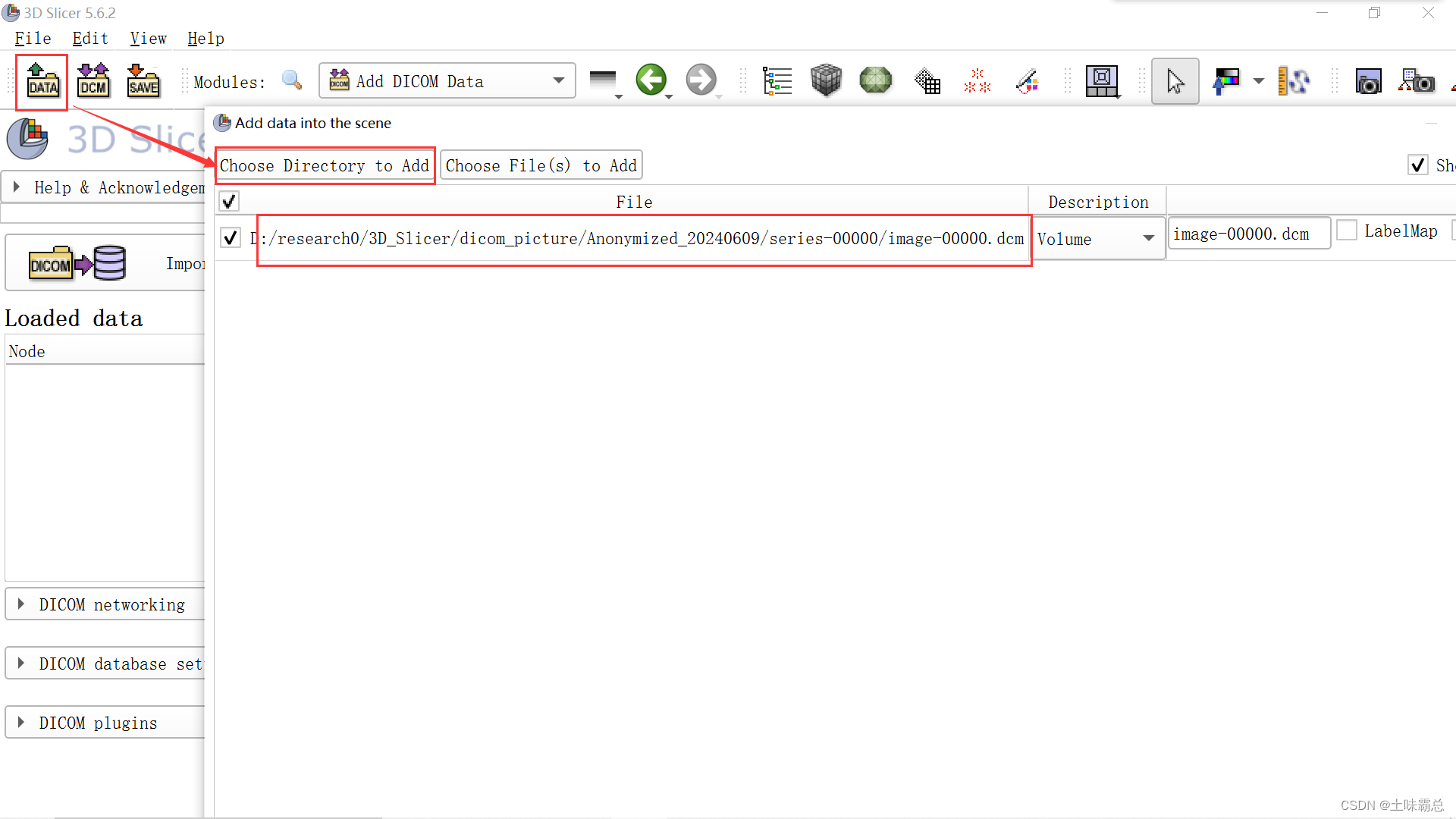Viewport: 1456px width, 819px height.
Task: Open the Segment Editor icon
Action: tap(1027, 80)
